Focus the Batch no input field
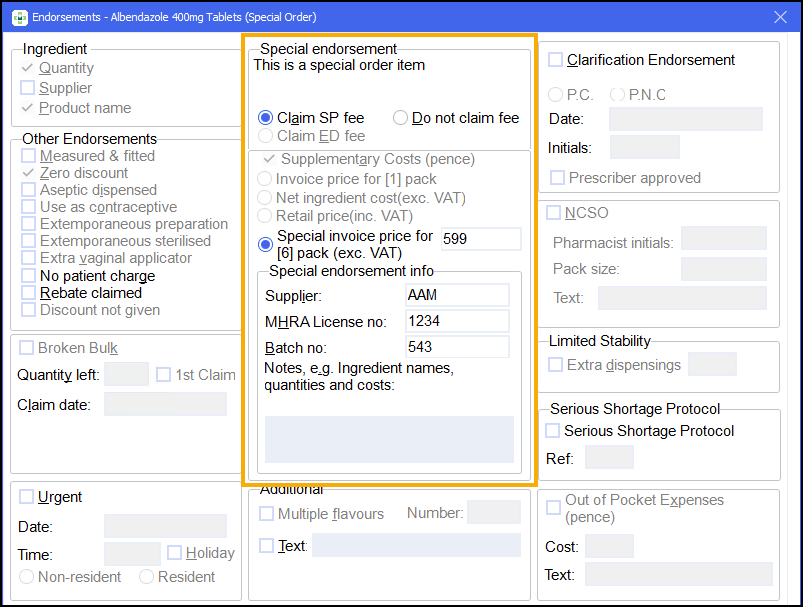This screenshot has width=803, height=607. click(x=457, y=347)
